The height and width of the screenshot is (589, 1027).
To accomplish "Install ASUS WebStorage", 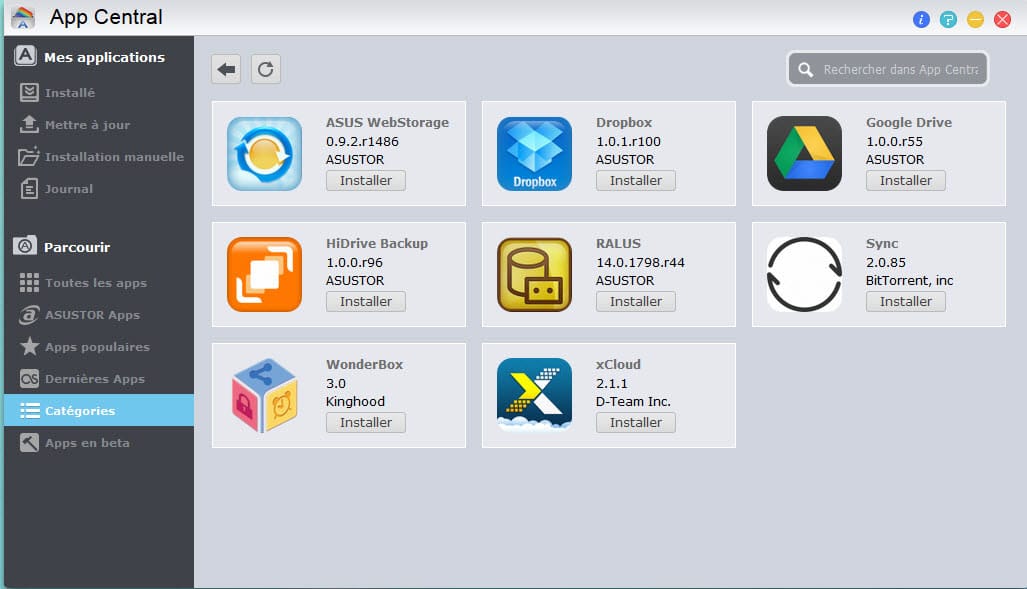I will [365, 180].
